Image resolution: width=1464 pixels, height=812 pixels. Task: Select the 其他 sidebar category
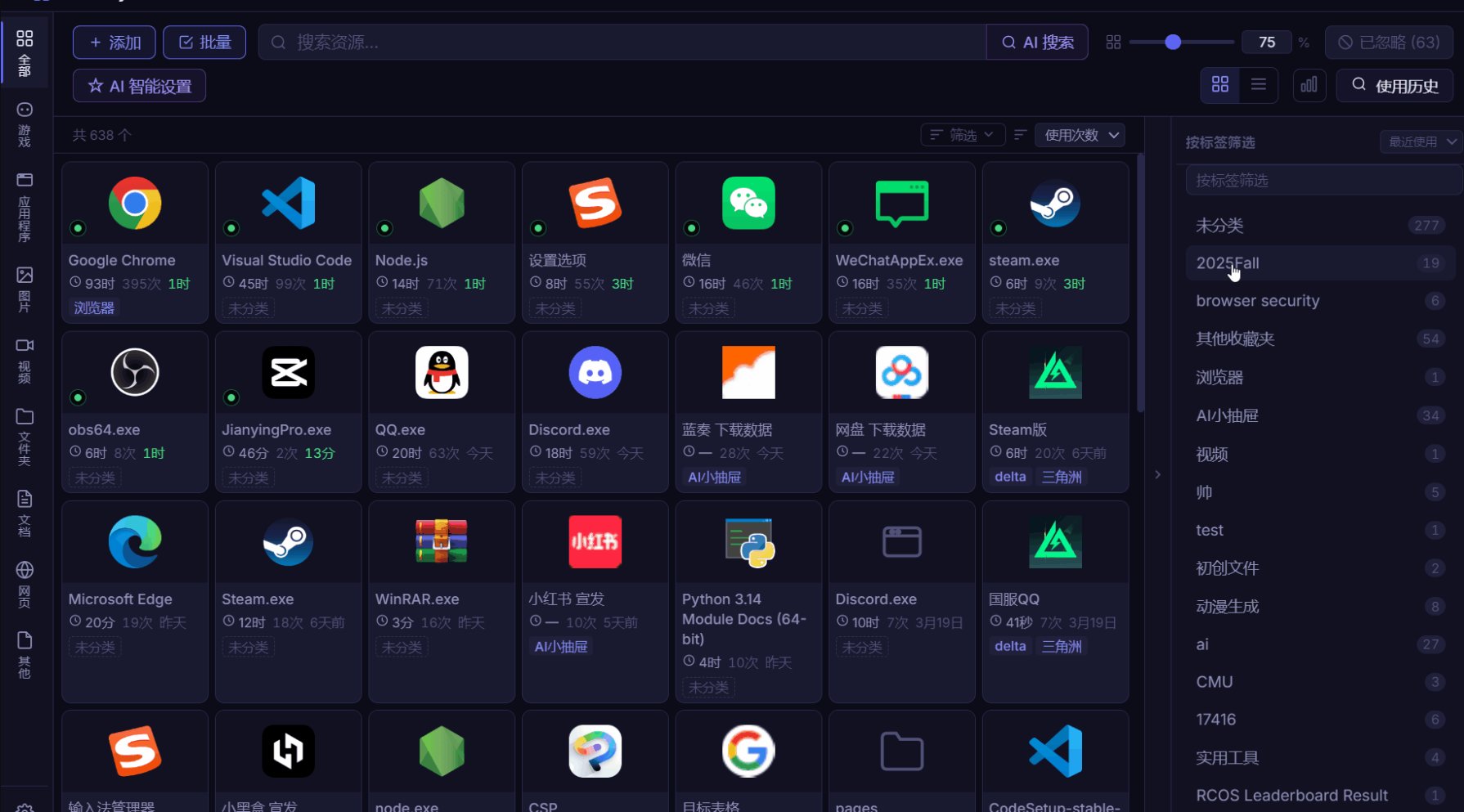[x=25, y=656]
